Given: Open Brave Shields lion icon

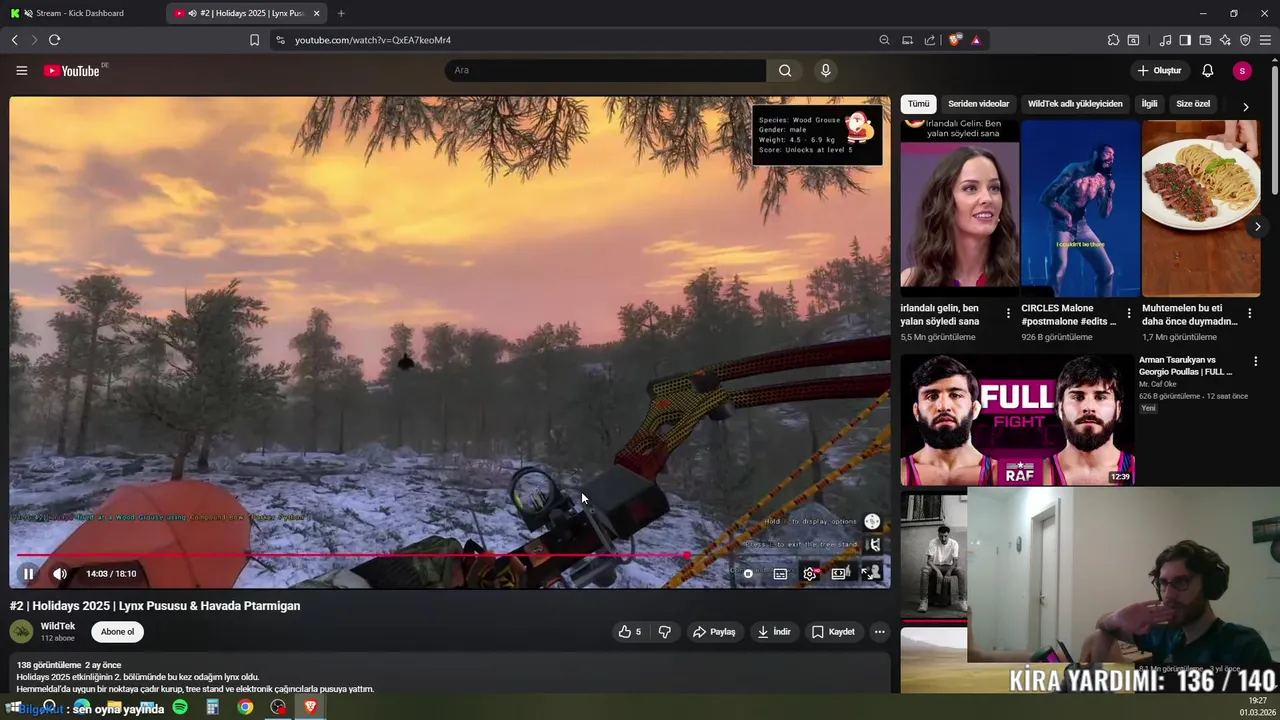Looking at the screenshot, I should pyautogui.click(x=955, y=40).
